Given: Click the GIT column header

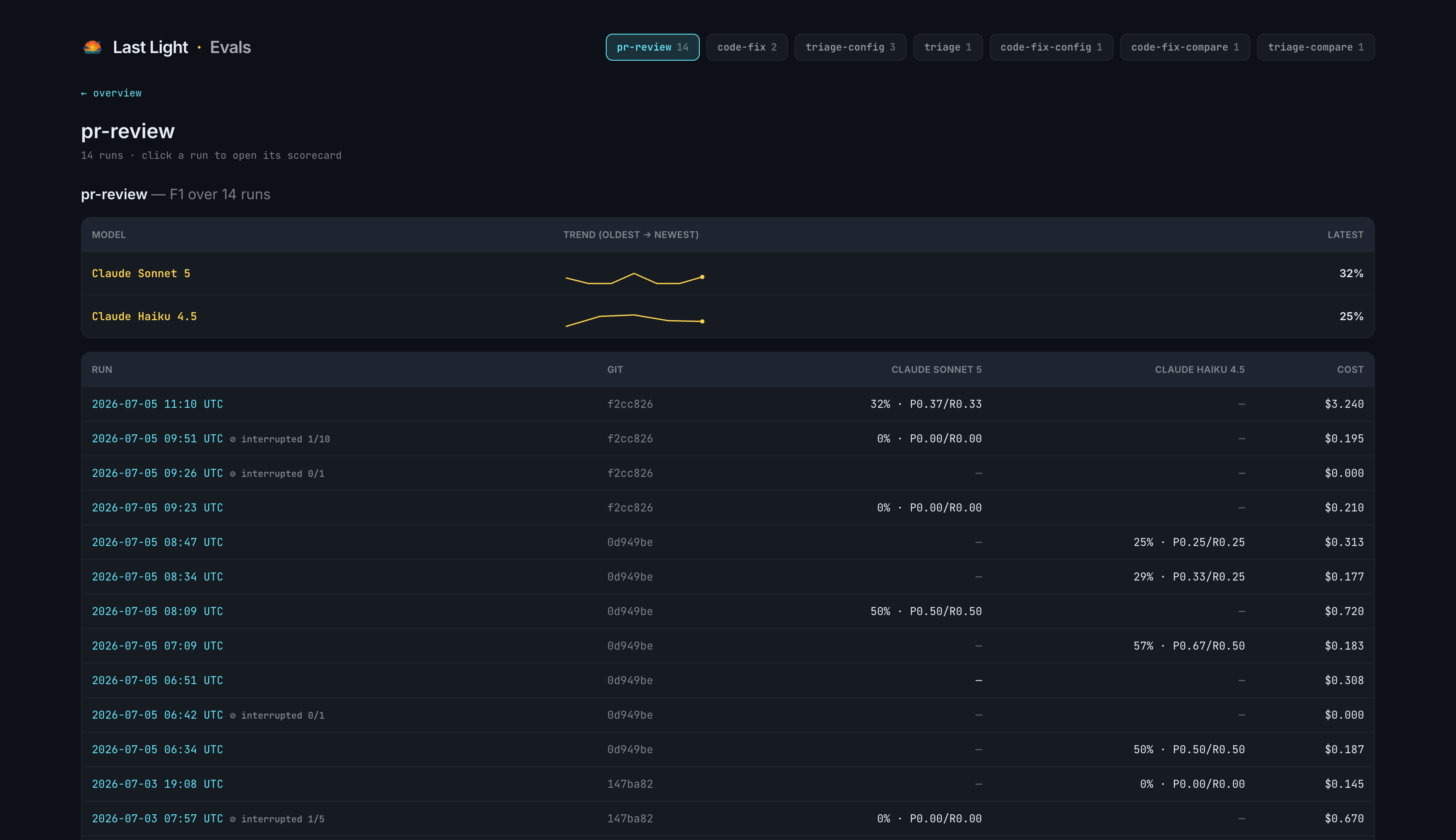Looking at the screenshot, I should [615, 370].
